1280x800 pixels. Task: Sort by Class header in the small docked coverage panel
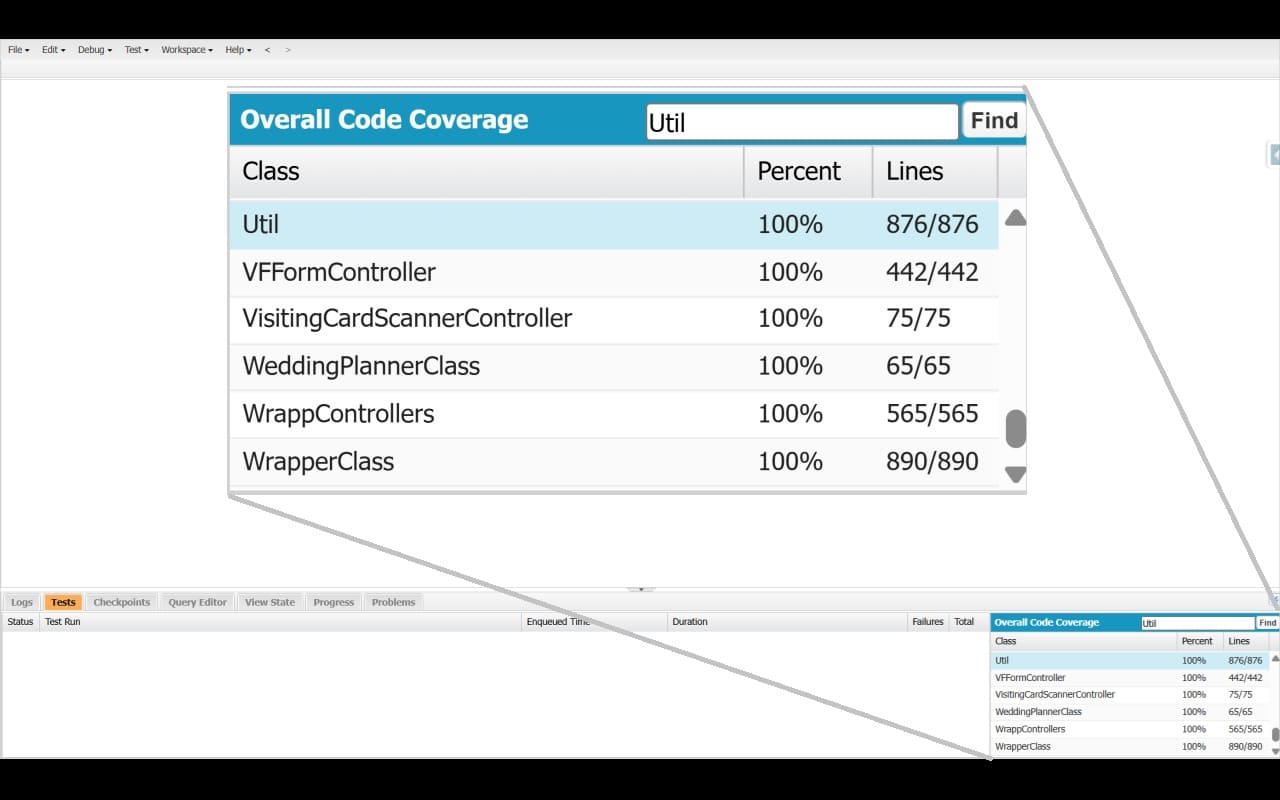click(x=1083, y=641)
